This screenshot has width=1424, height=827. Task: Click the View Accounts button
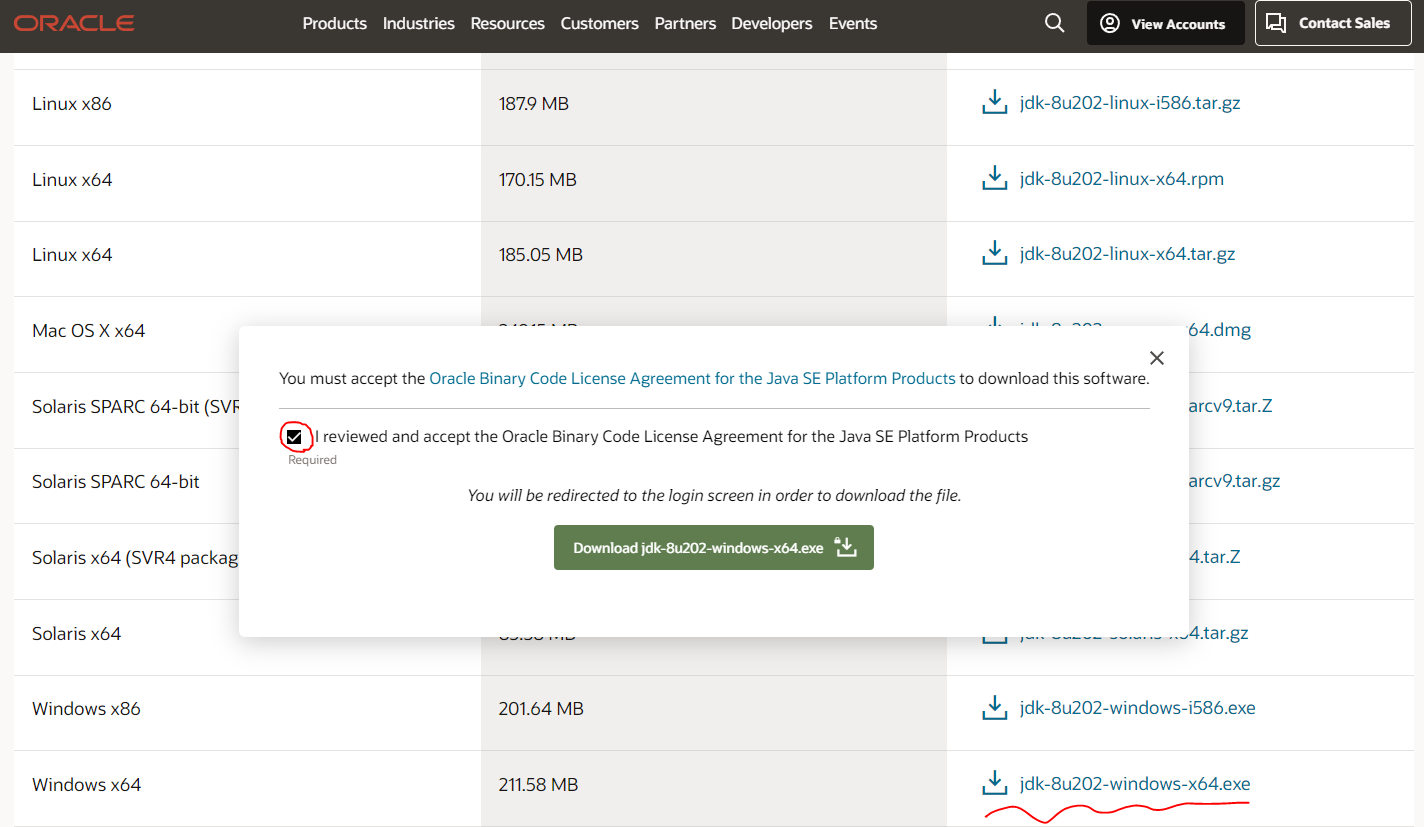click(1166, 23)
